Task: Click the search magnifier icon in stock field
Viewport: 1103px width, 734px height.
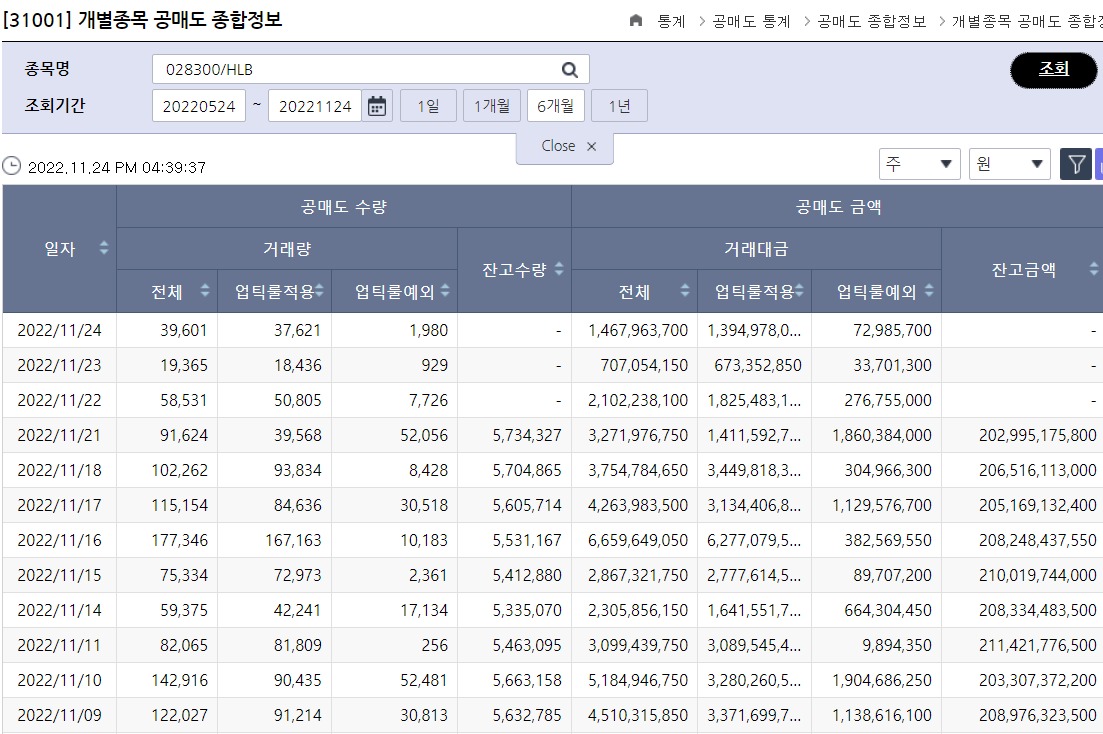Action: click(570, 70)
